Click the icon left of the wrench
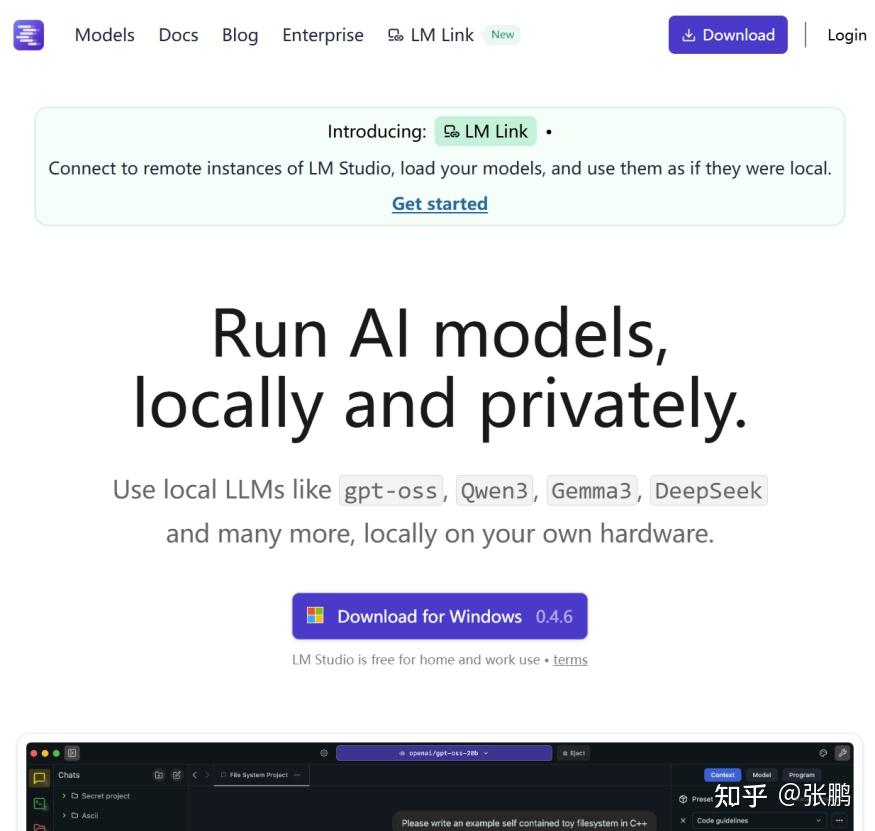This screenshot has width=875, height=831. (823, 753)
